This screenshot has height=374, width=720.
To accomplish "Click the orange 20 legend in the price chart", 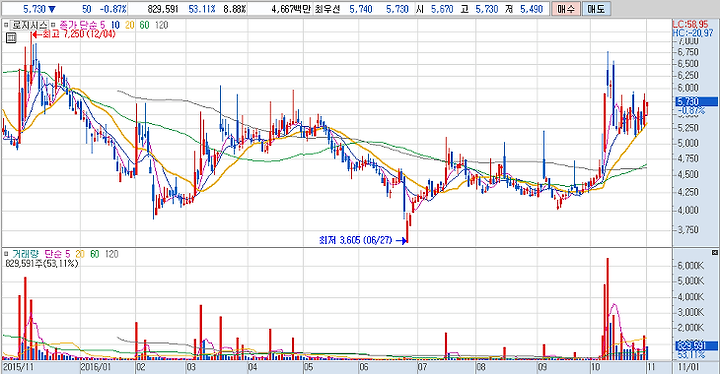I will (x=130, y=25).
